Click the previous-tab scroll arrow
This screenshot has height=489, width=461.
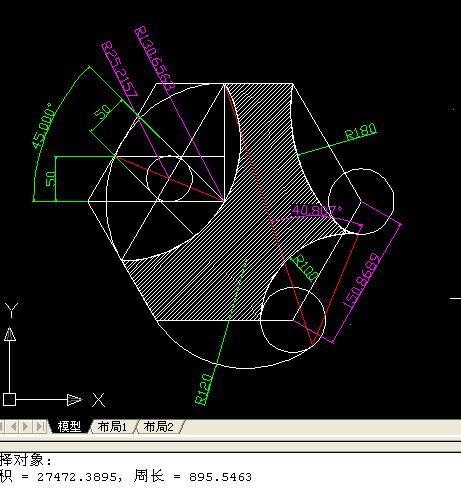14,426
